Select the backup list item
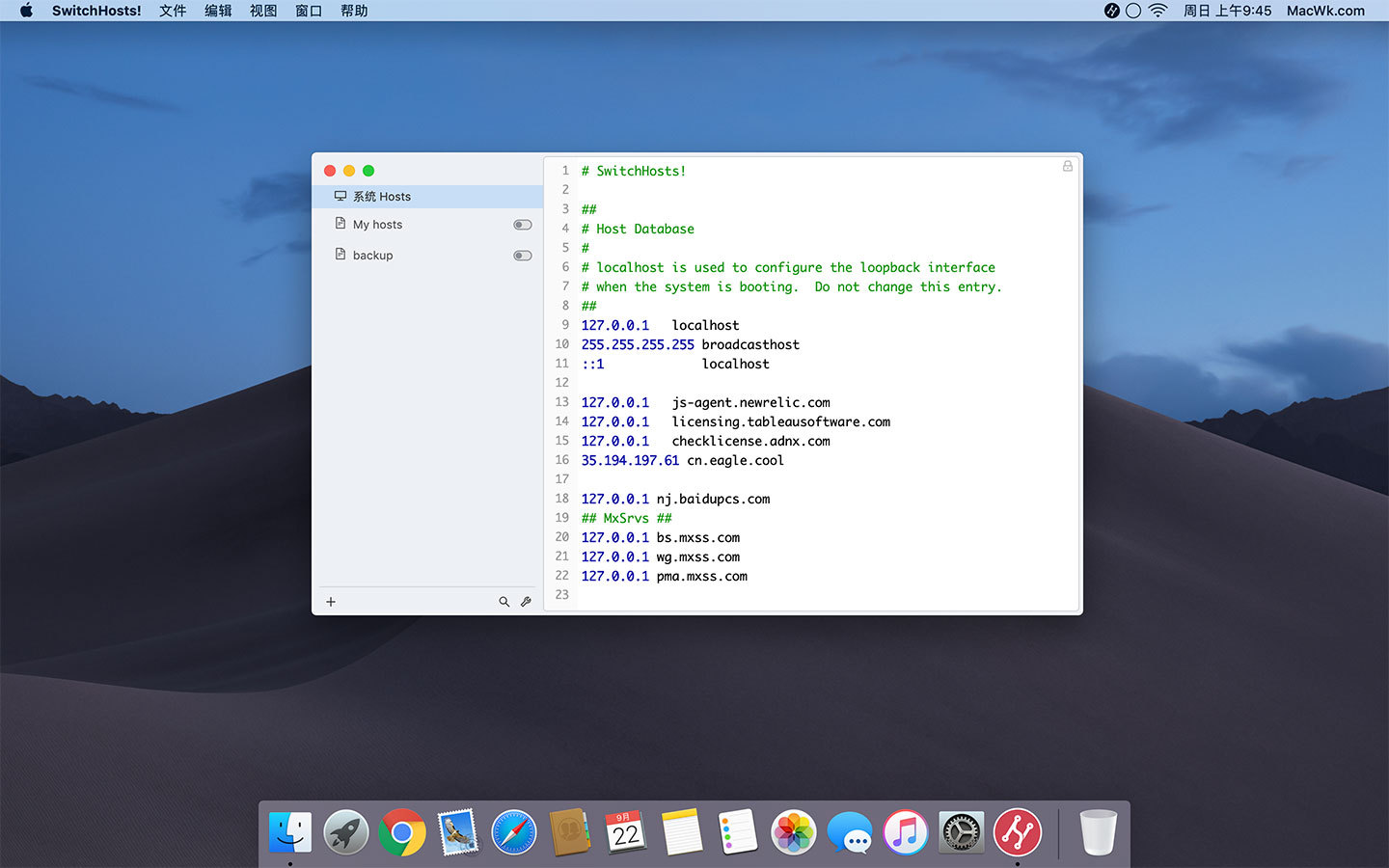The image size is (1389, 868). [373, 256]
